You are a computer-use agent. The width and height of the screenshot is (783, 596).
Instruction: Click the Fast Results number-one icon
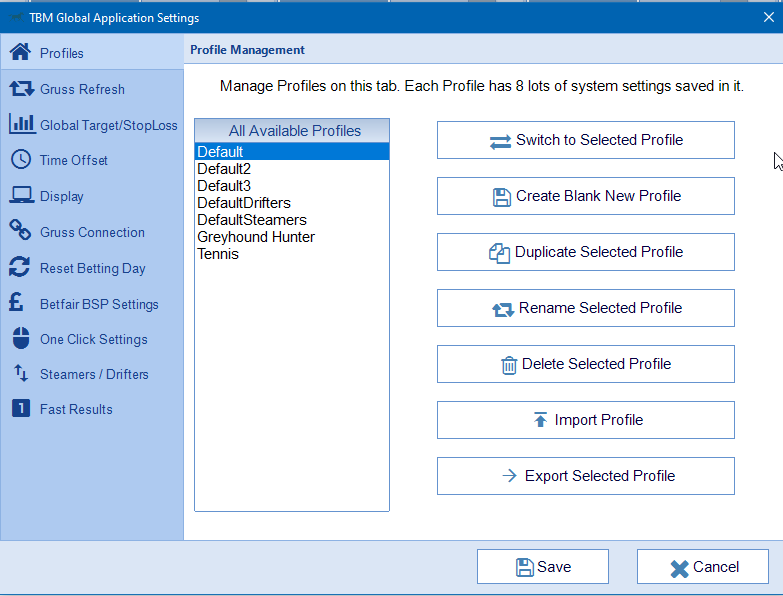pos(21,408)
